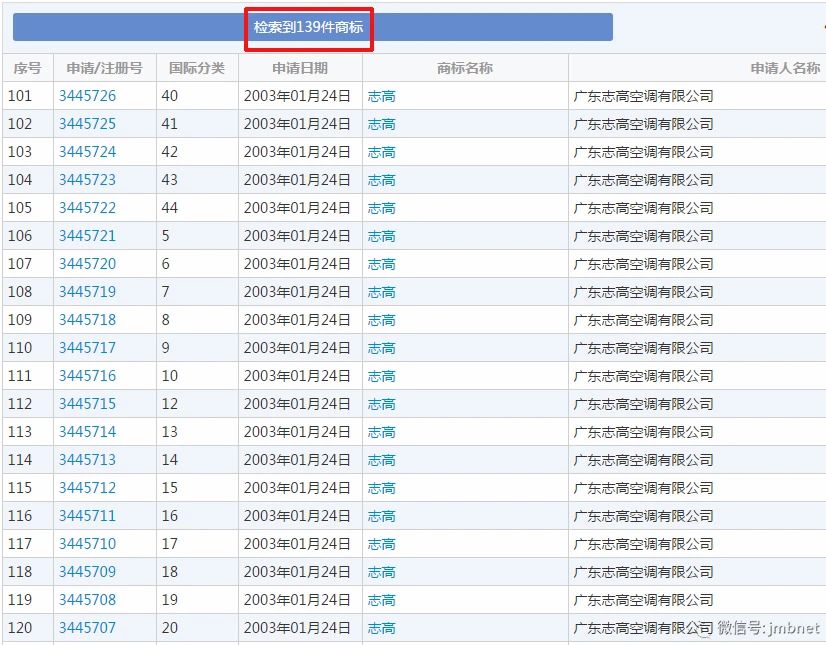Open registration number 3445718 link
The width and height of the screenshot is (826, 645).
click(x=87, y=319)
